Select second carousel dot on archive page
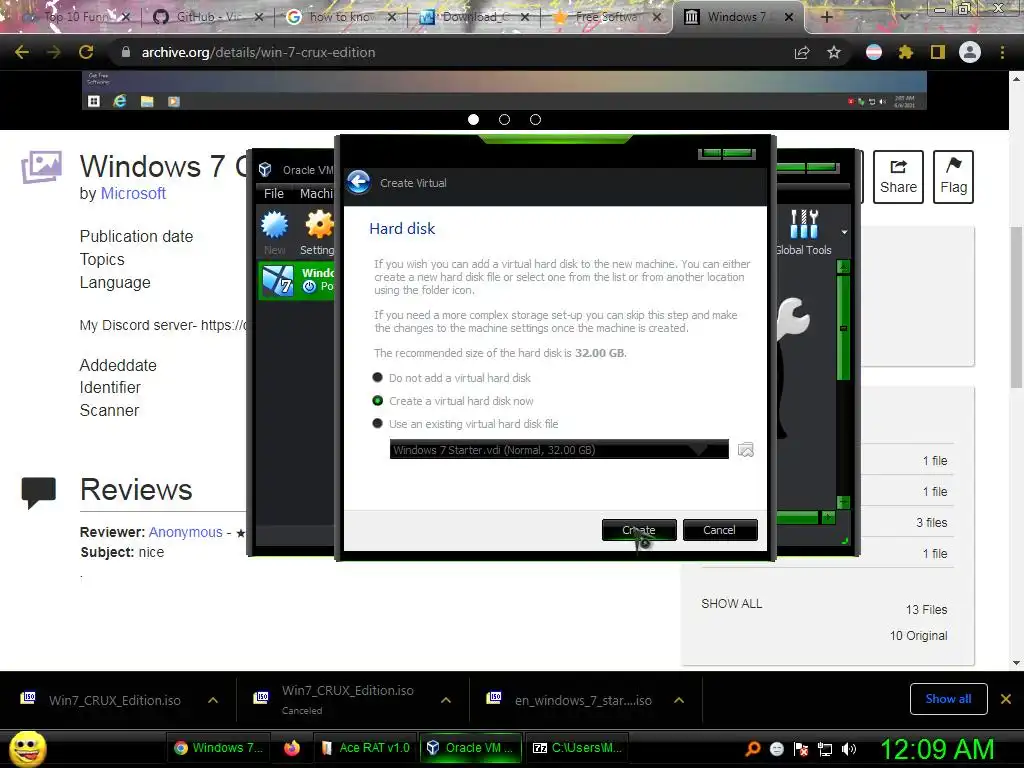The width and height of the screenshot is (1024, 768). [x=504, y=120]
